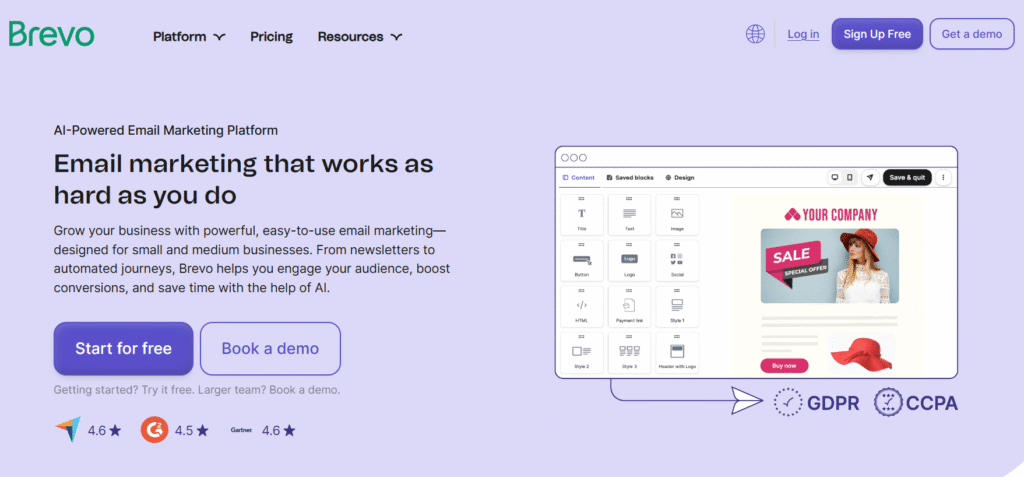Click the send paper-plane icon

870,177
